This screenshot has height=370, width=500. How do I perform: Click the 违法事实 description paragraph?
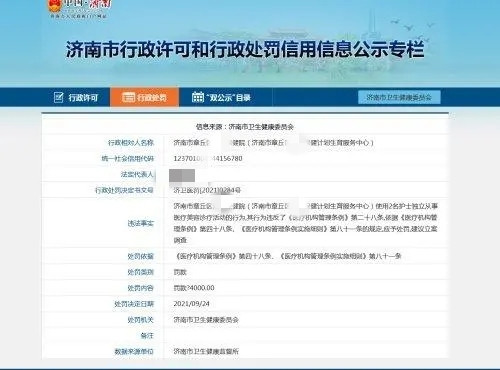coord(305,223)
